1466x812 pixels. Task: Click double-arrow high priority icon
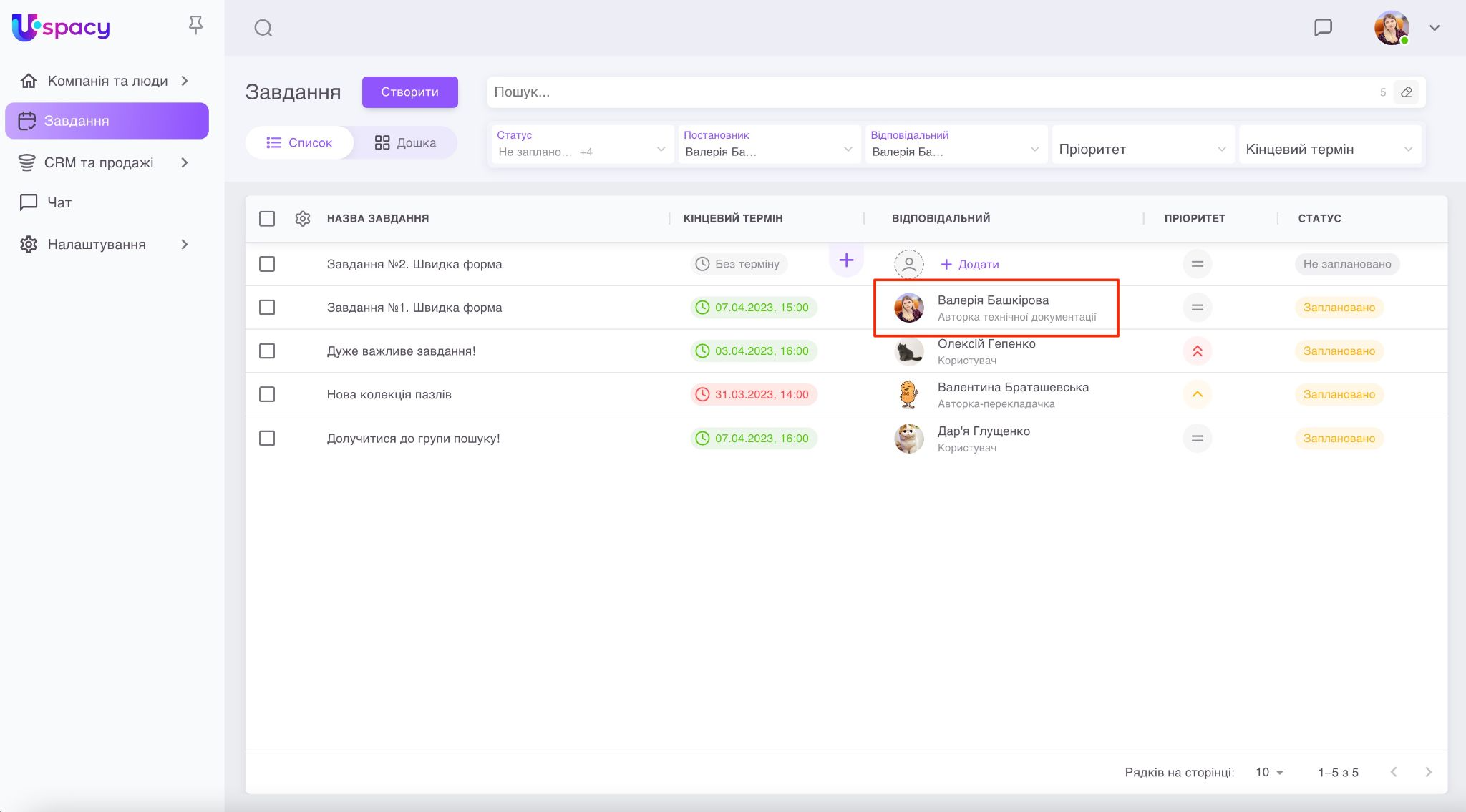point(1197,351)
